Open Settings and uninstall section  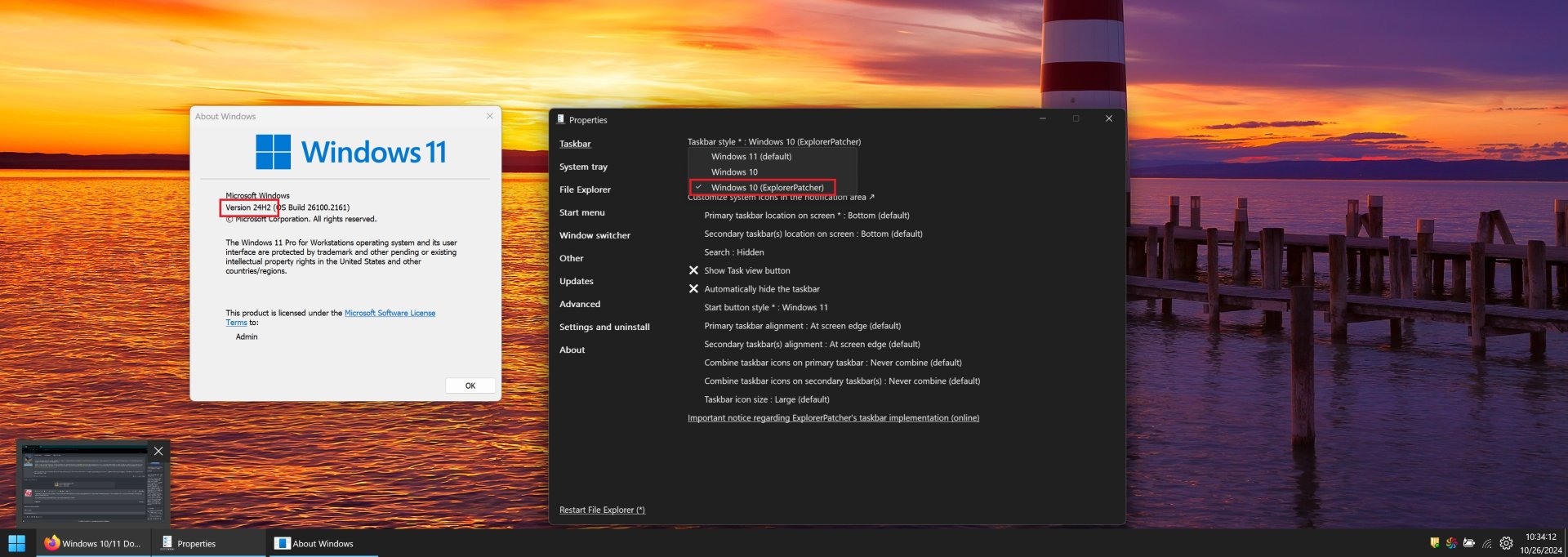click(604, 327)
